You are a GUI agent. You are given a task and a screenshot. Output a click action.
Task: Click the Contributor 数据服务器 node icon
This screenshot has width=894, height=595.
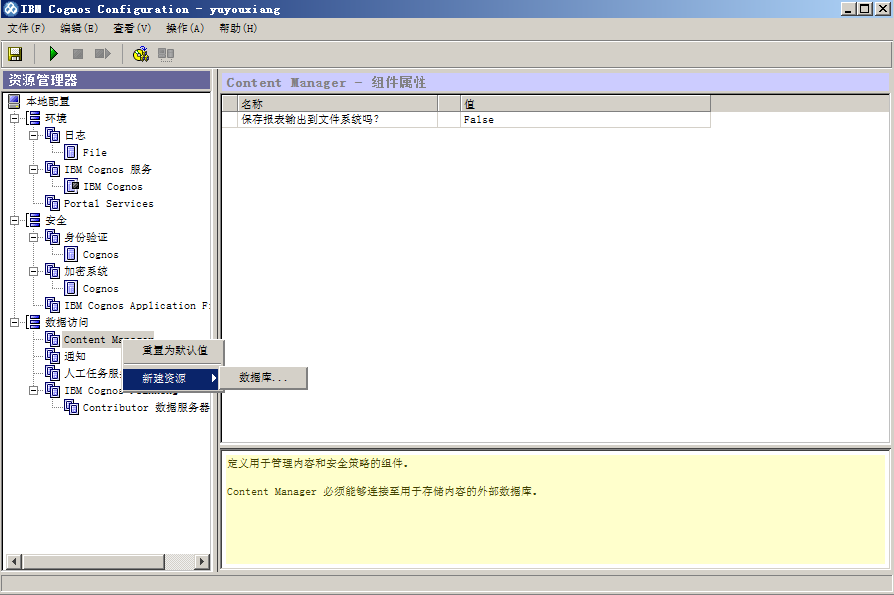pyautogui.click(x=72, y=407)
